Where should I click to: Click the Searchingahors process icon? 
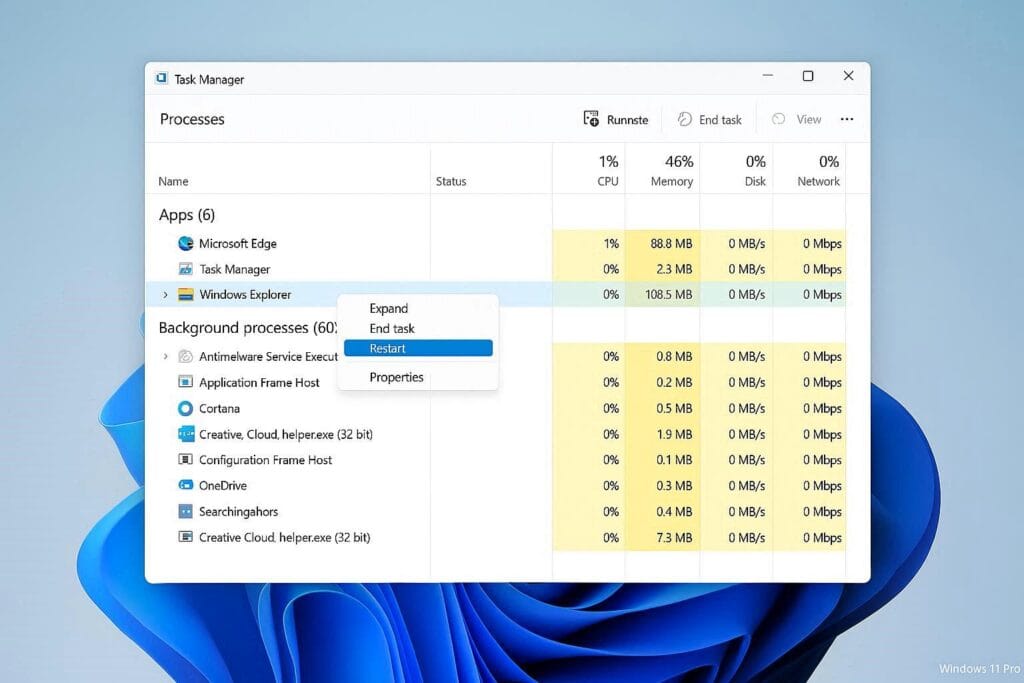(185, 511)
